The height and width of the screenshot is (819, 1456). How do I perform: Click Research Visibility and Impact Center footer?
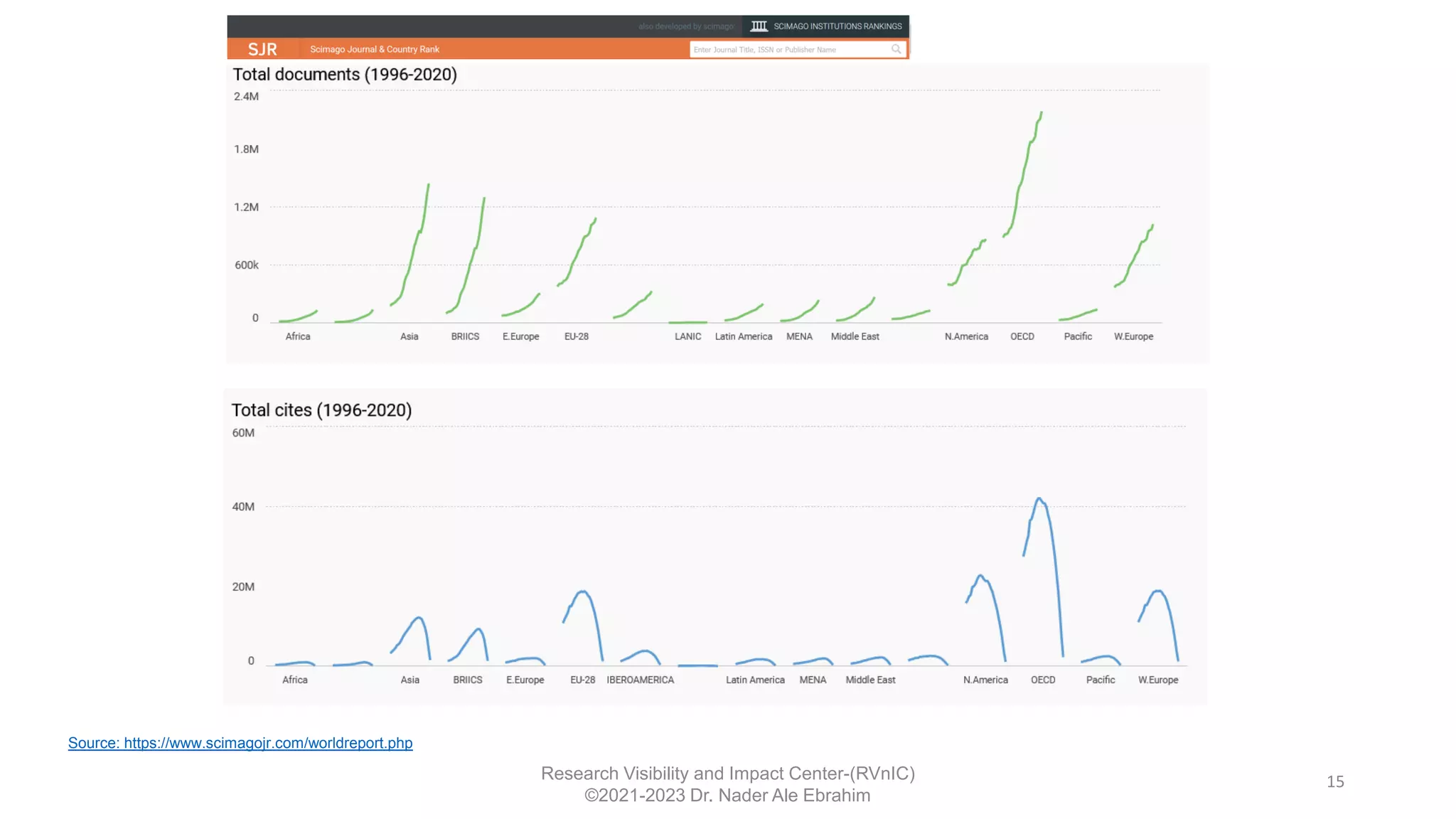[x=727, y=773]
